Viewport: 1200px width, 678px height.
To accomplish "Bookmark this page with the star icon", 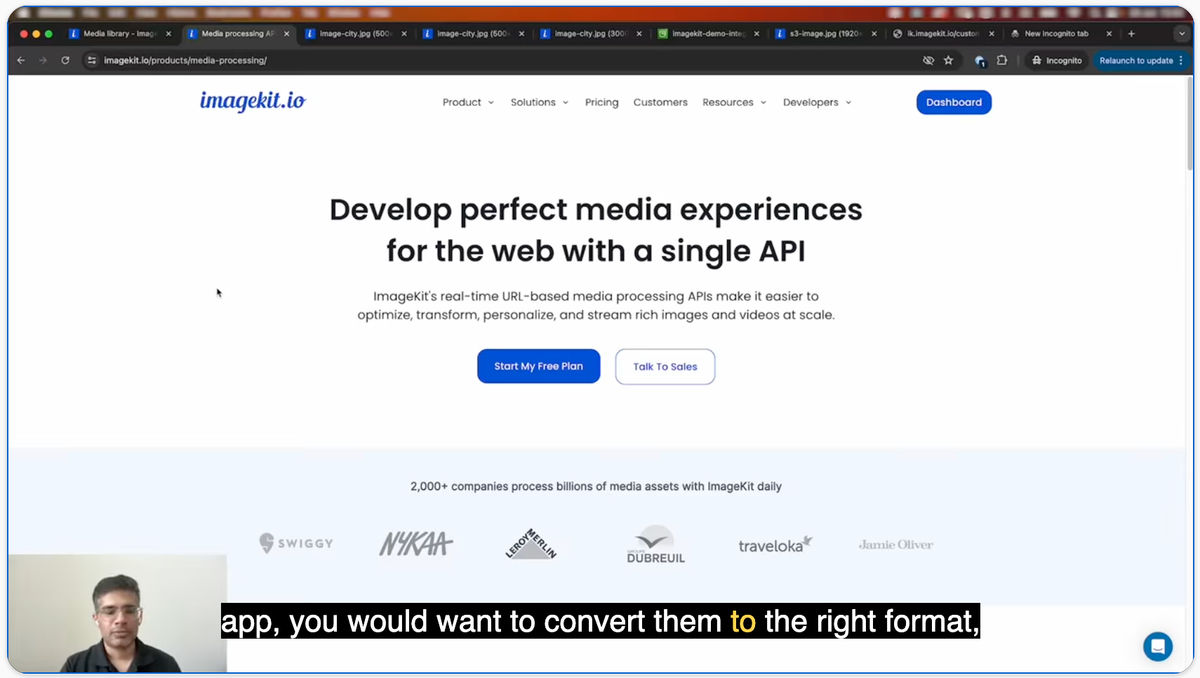I will point(948,60).
